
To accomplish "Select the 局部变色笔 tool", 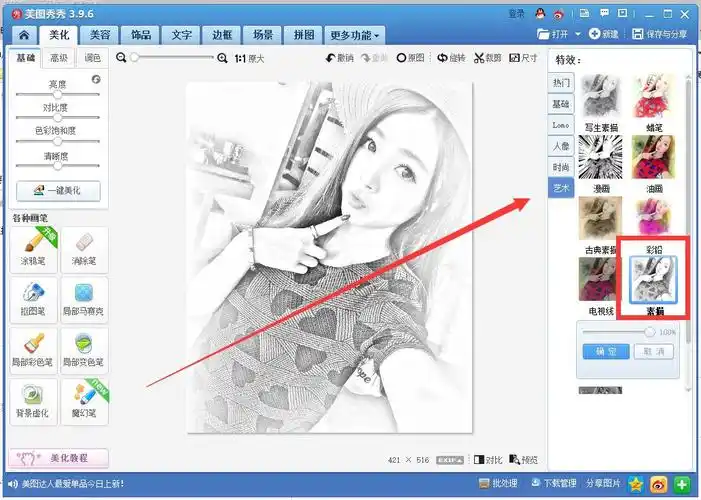I will tap(84, 351).
